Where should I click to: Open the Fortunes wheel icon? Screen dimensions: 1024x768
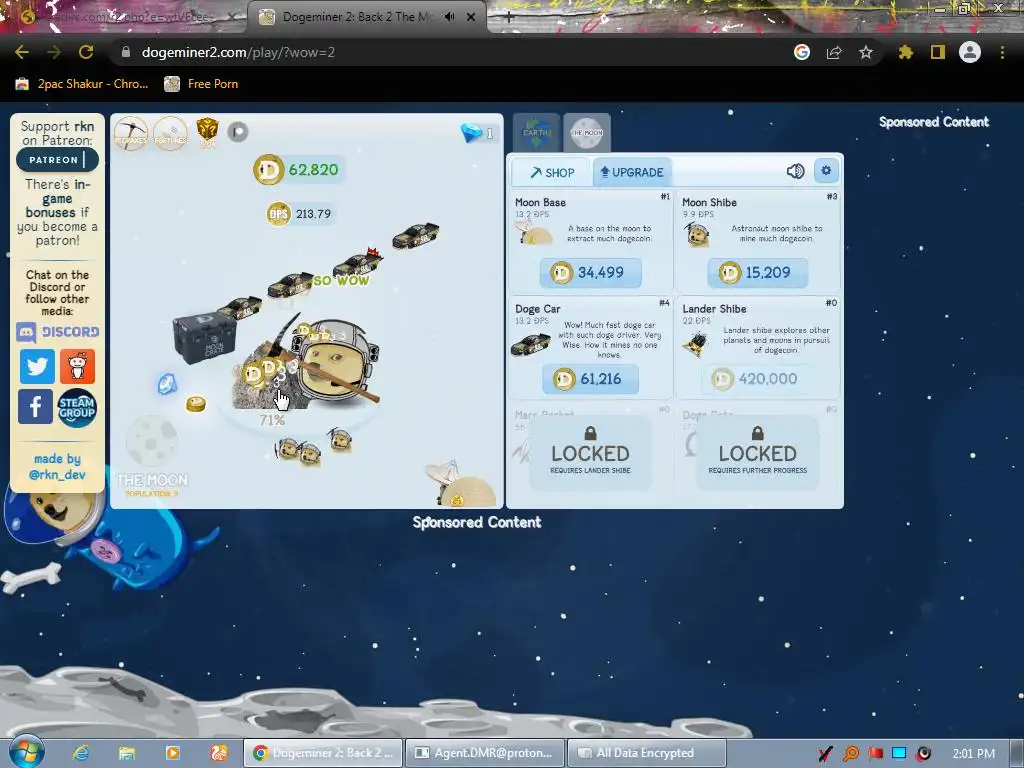pos(170,133)
